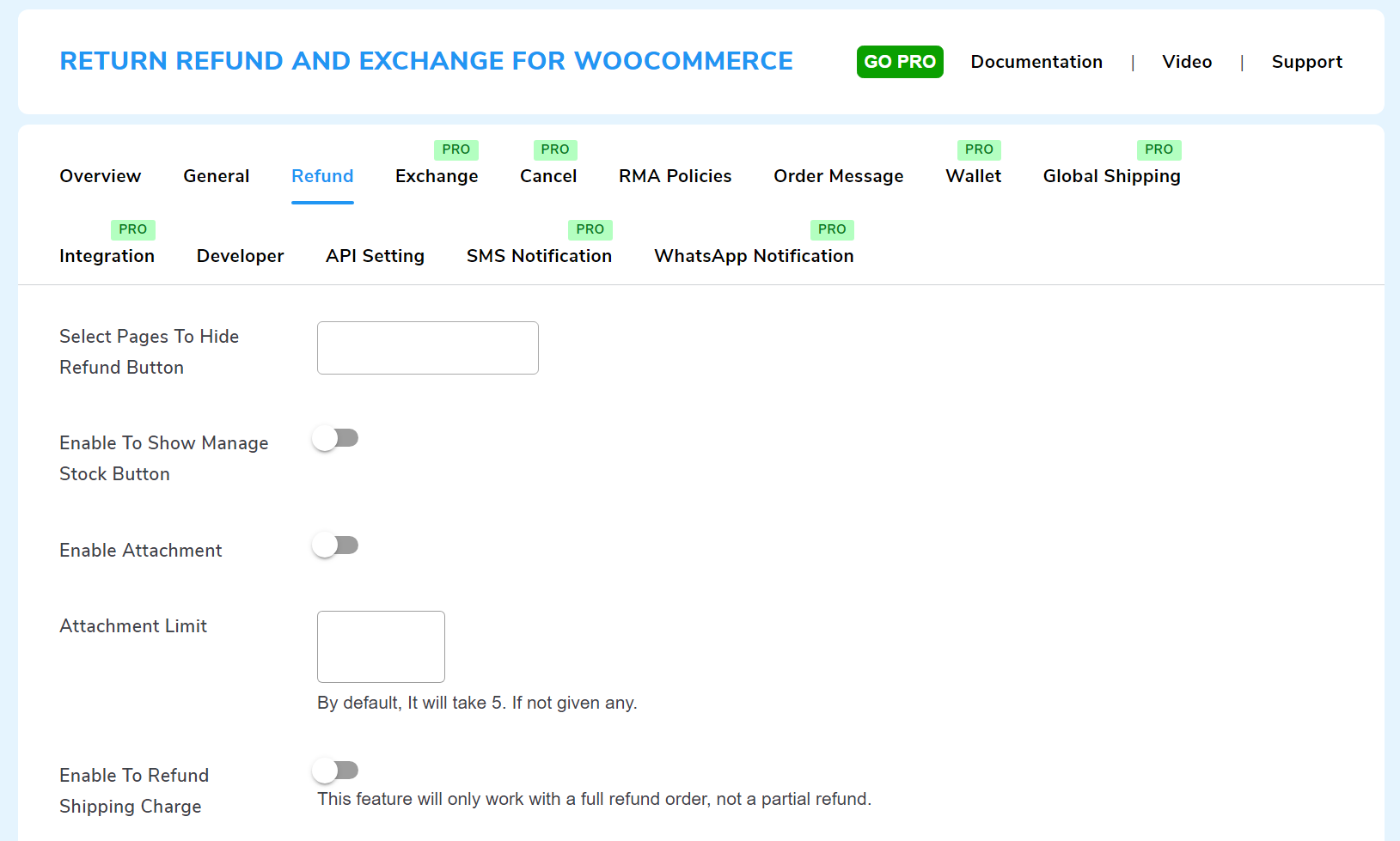Enable refund of shipping charge
This screenshot has width=1400, height=841.
[x=336, y=771]
